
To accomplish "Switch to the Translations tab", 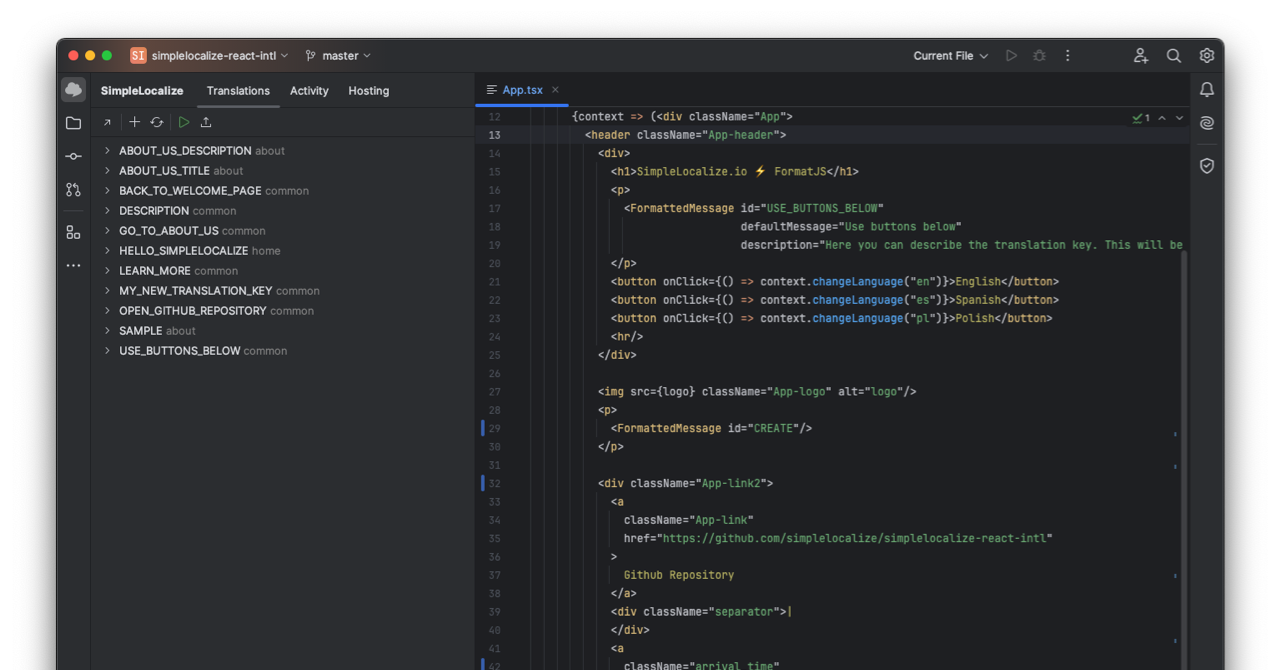I will [238, 91].
